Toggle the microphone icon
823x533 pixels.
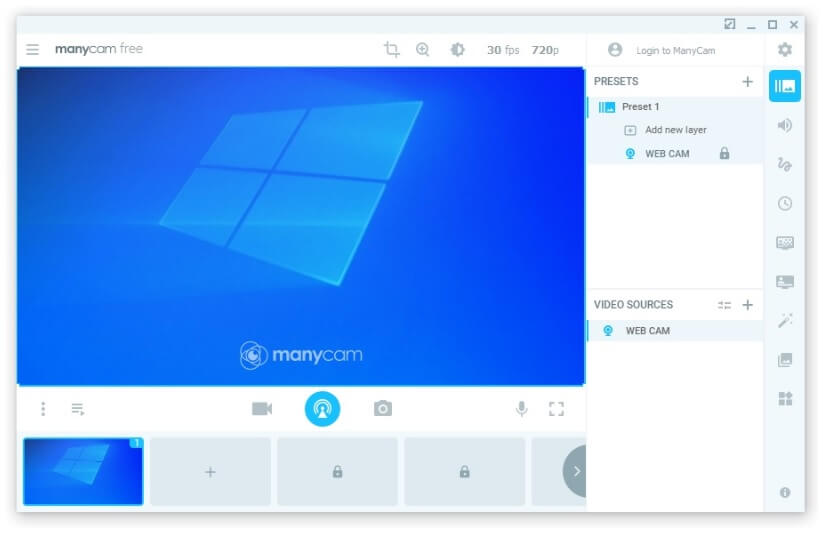point(521,409)
